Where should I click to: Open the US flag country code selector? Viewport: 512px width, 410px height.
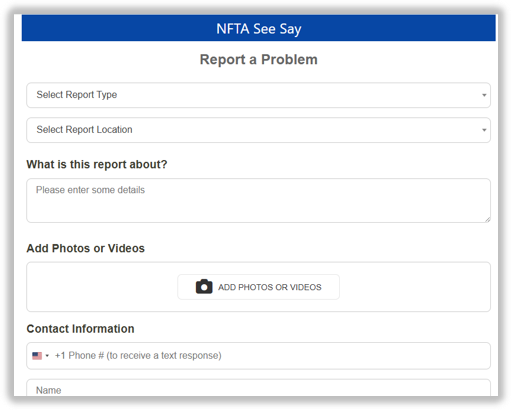coord(40,356)
